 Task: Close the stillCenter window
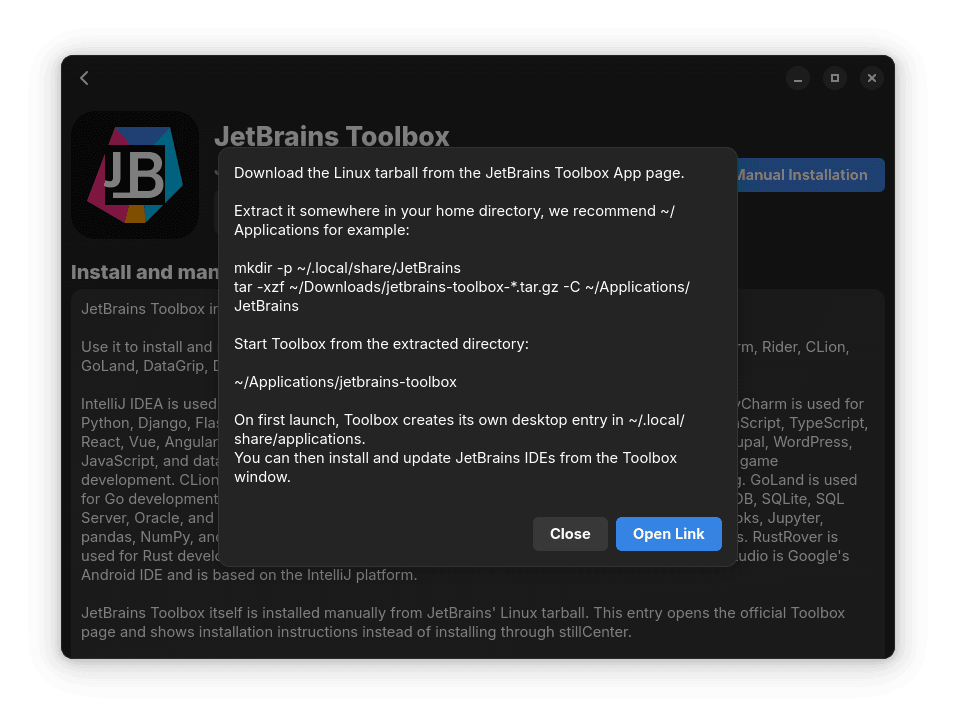(x=872, y=78)
